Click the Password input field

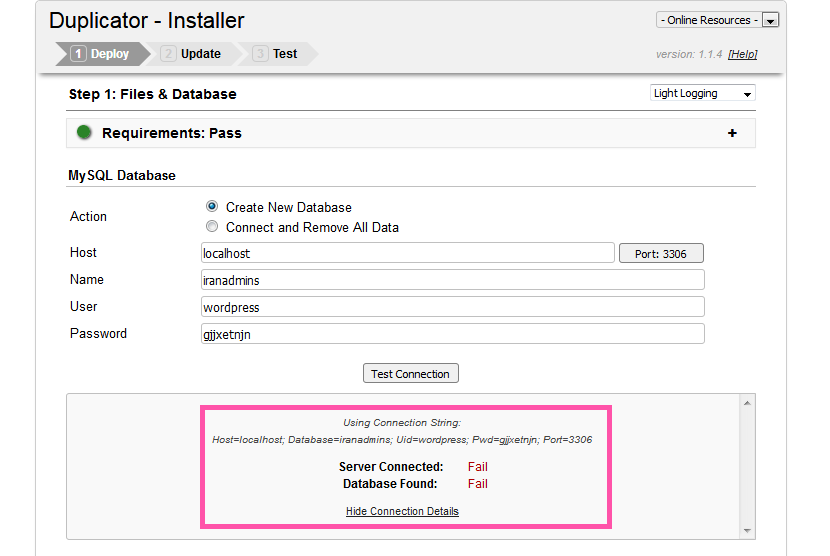pyautogui.click(x=453, y=334)
